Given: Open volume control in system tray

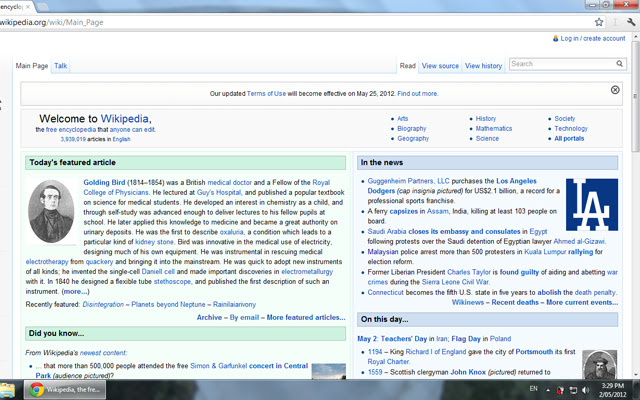Looking at the screenshot, I should (x=585, y=390).
